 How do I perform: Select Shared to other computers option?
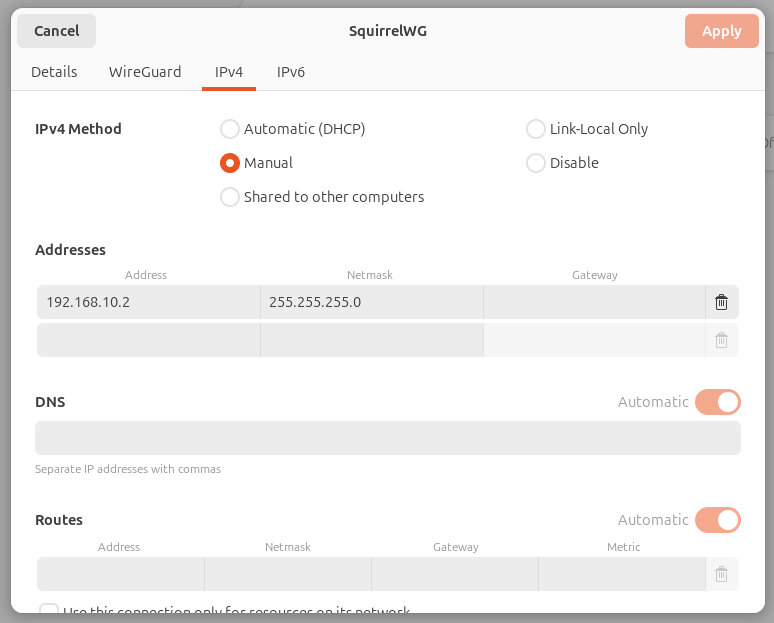coord(230,197)
